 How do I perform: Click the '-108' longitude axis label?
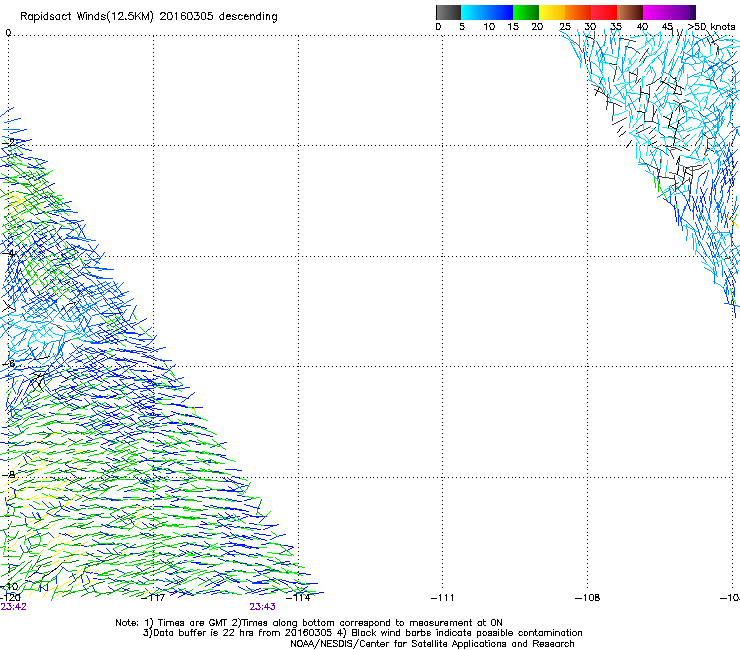coord(588,598)
